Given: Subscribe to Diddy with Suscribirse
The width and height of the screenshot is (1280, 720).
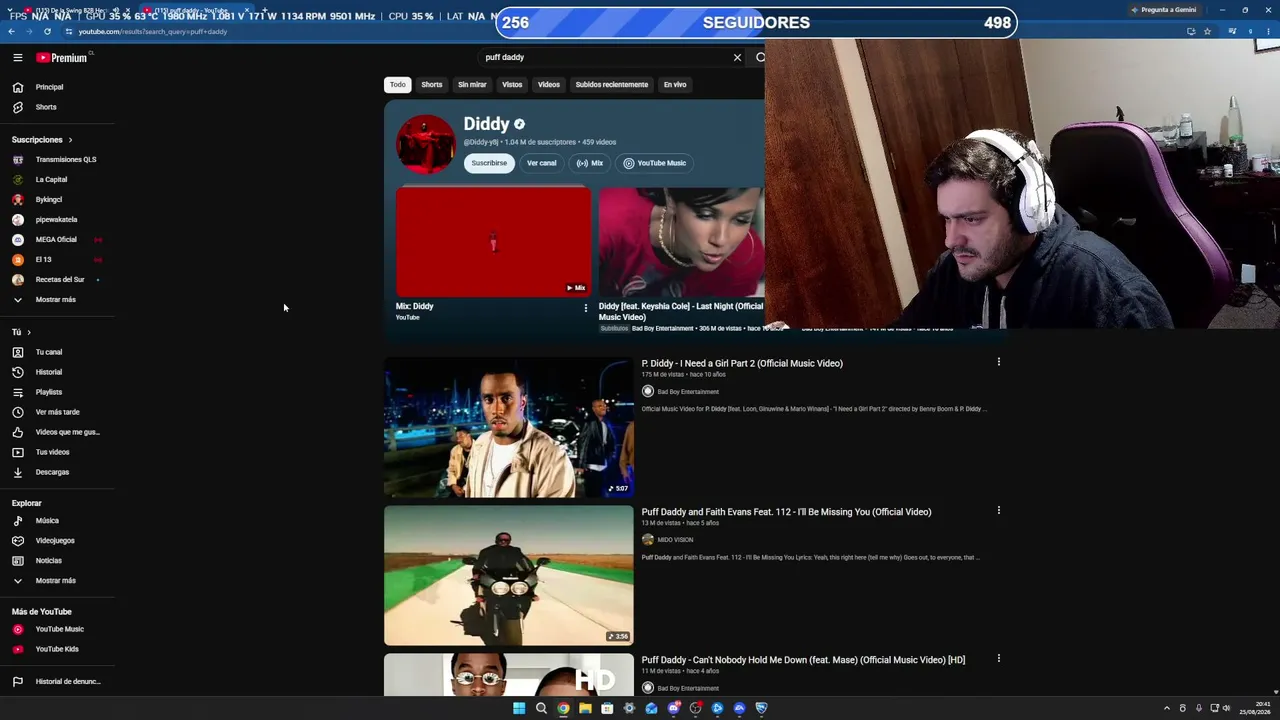Looking at the screenshot, I should (489, 163).
